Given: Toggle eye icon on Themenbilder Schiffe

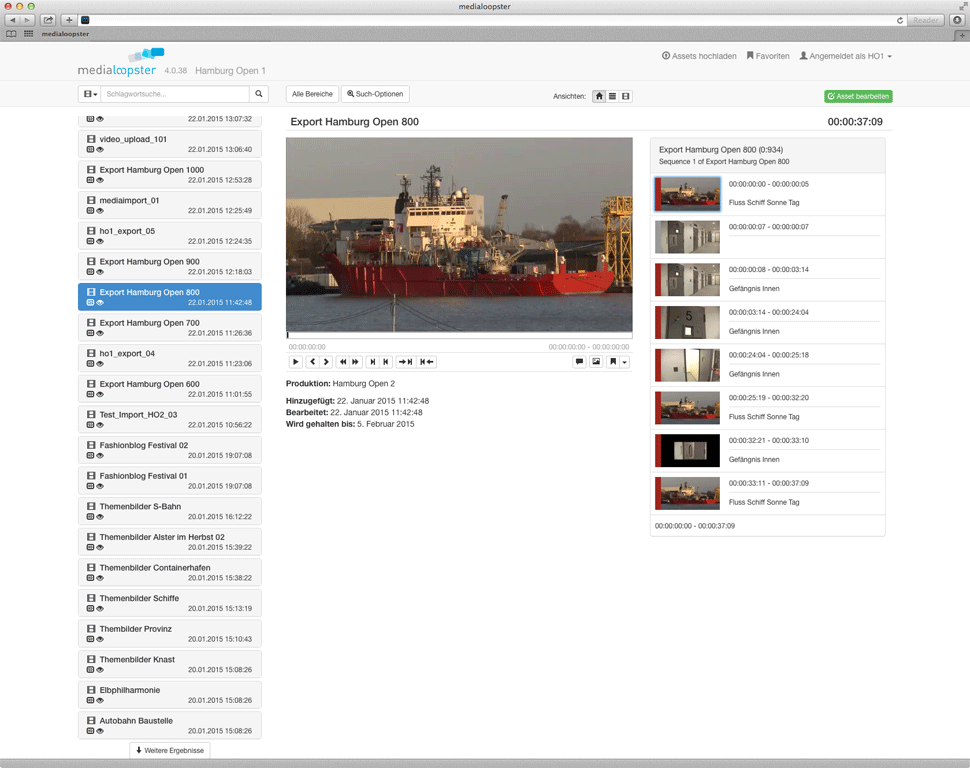Looking at the screenshot, I should click(100, 609).
